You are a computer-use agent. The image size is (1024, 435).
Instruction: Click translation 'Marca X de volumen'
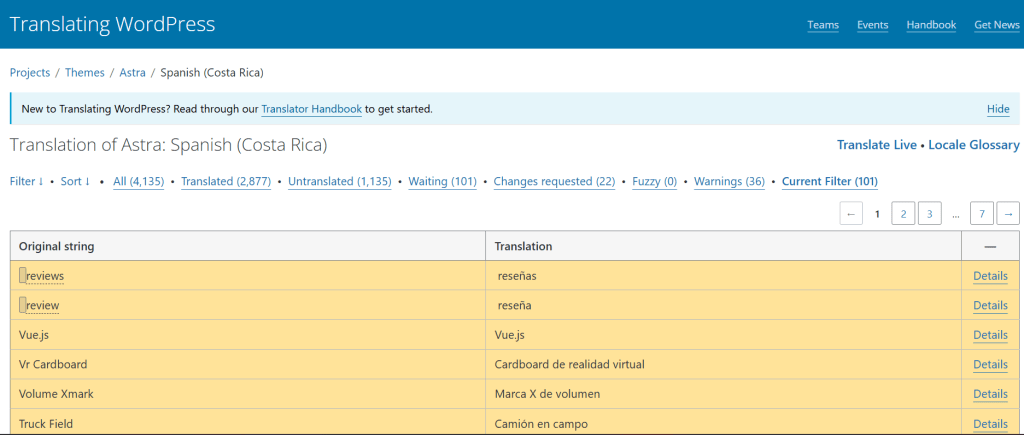(547, 394)
